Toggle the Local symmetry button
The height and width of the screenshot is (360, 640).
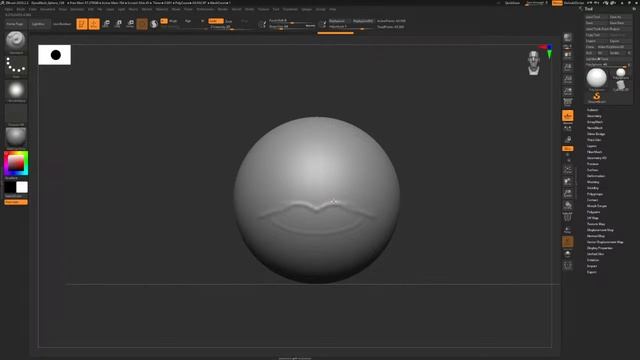[x=568, y=129]
